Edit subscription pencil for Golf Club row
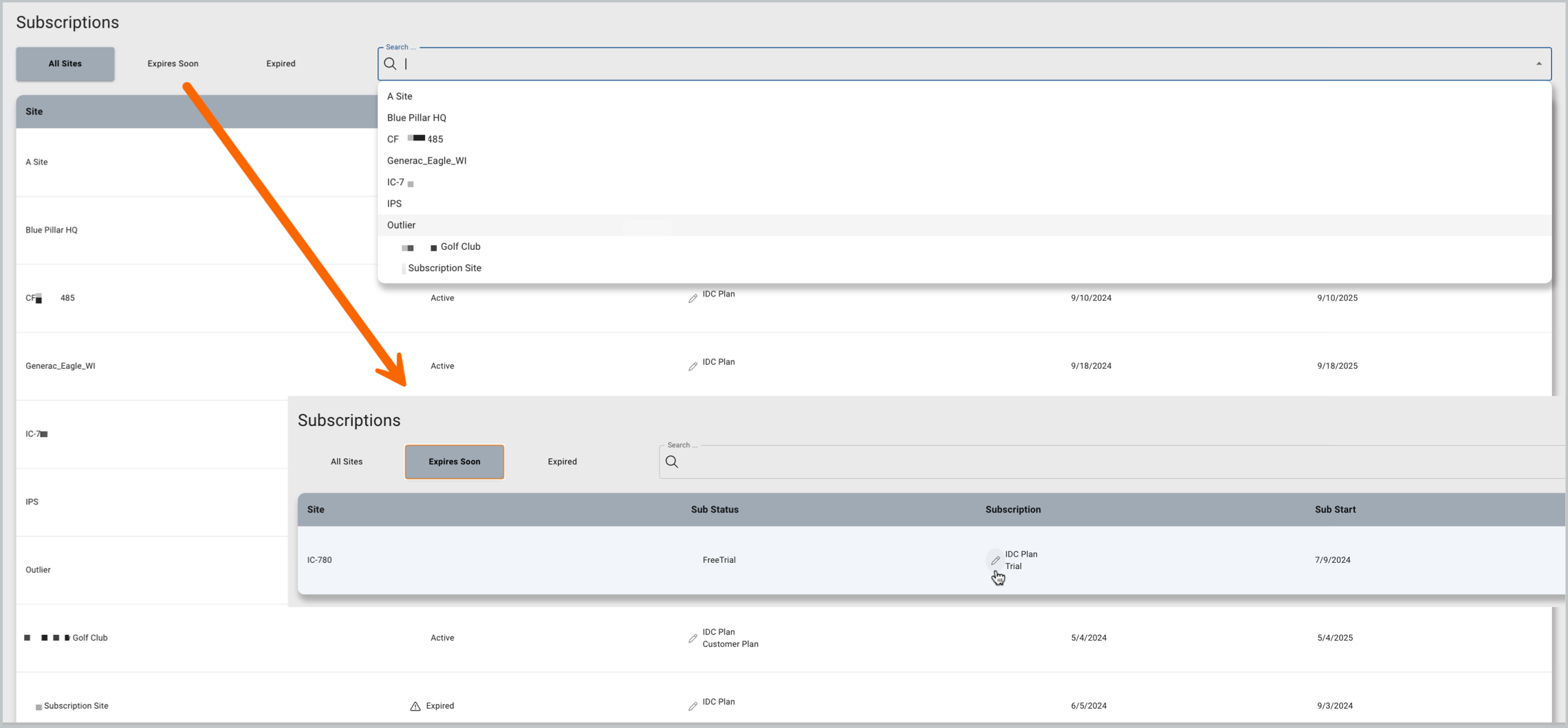 click(693, 639)
